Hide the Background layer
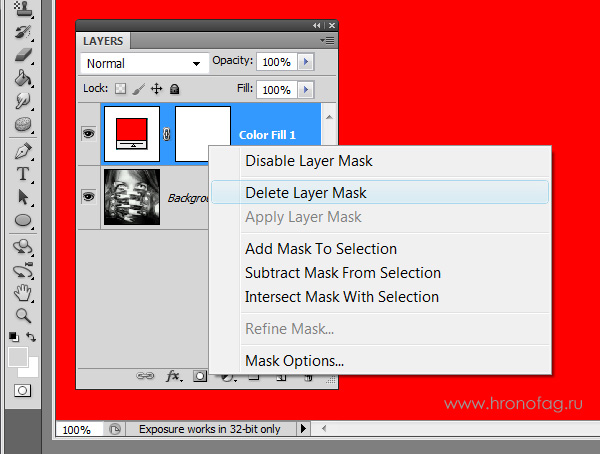600x454 pixels. [88, 197]
